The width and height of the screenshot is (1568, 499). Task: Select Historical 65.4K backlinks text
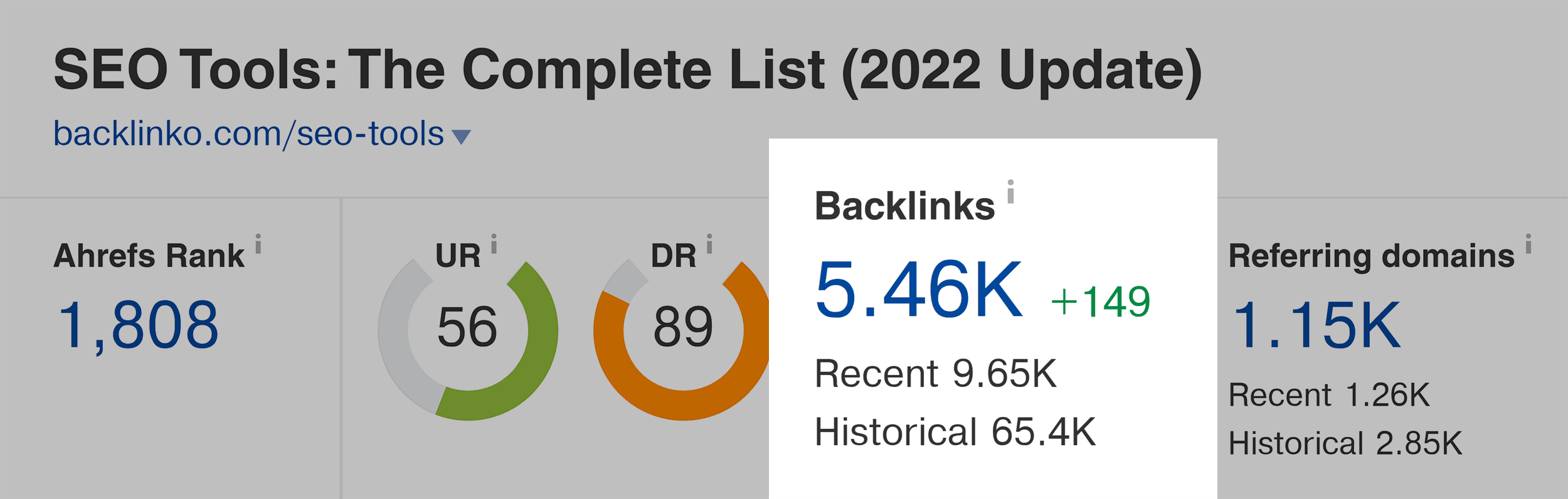955,431
